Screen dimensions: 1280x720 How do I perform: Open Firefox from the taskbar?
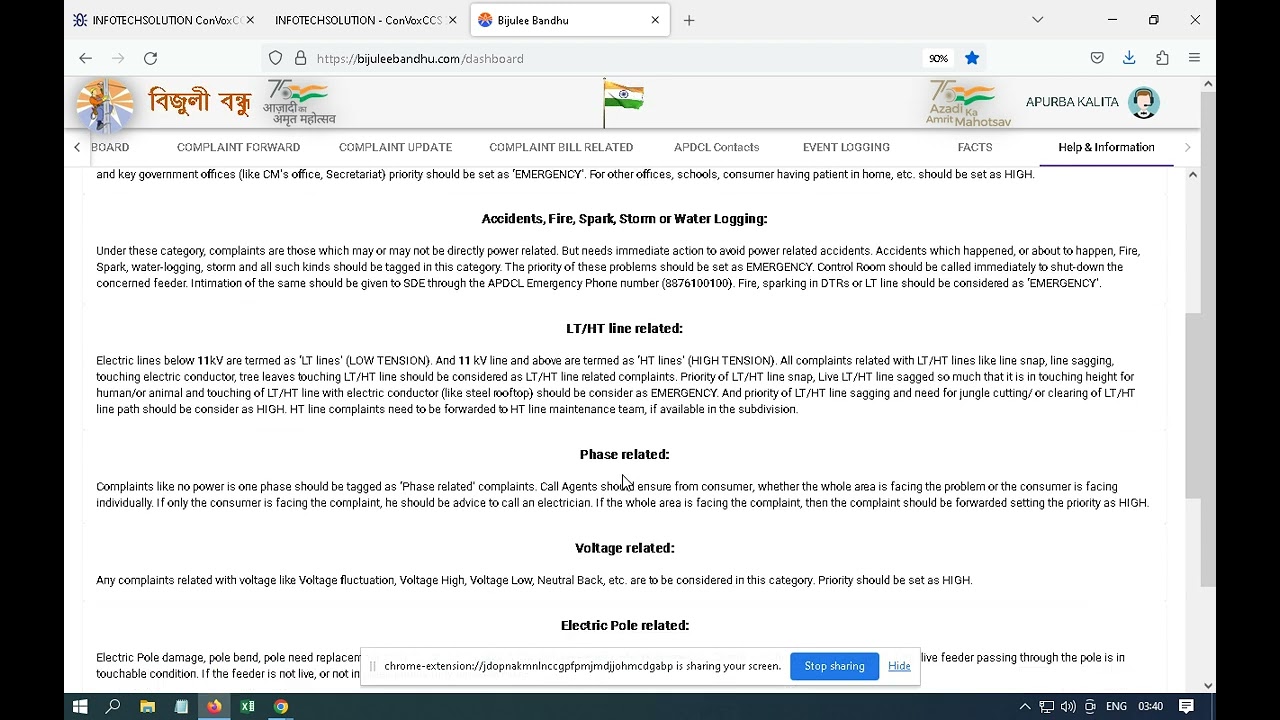point(214,706)
